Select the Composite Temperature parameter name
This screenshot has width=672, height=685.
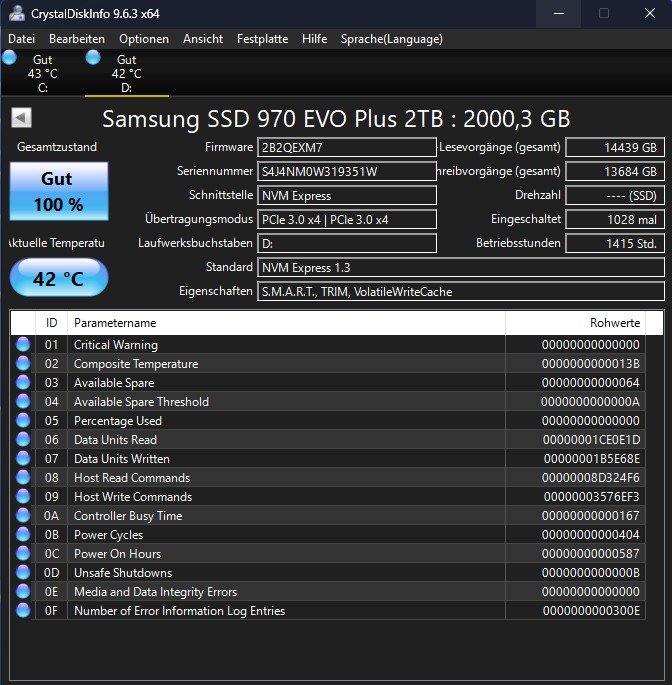136,364
